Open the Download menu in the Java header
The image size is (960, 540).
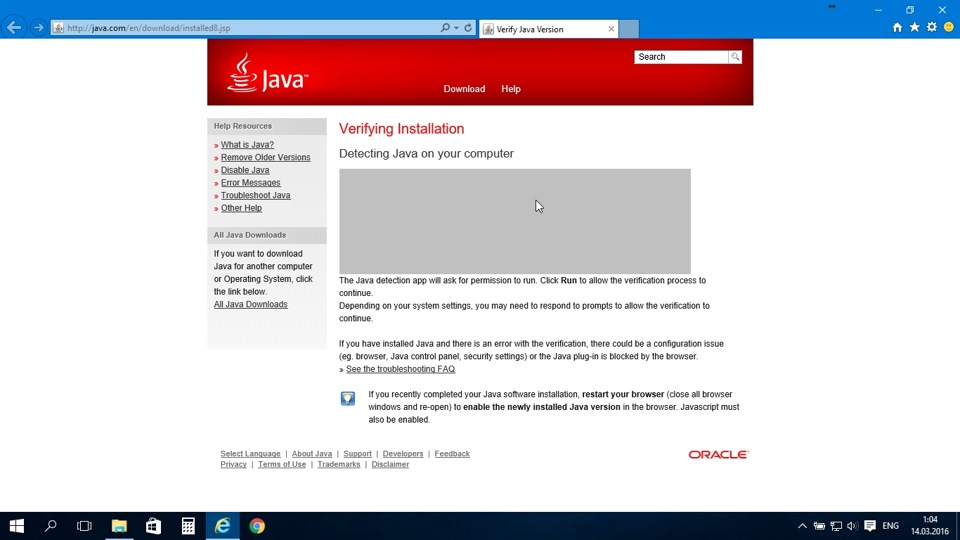(x=464, y=89)
